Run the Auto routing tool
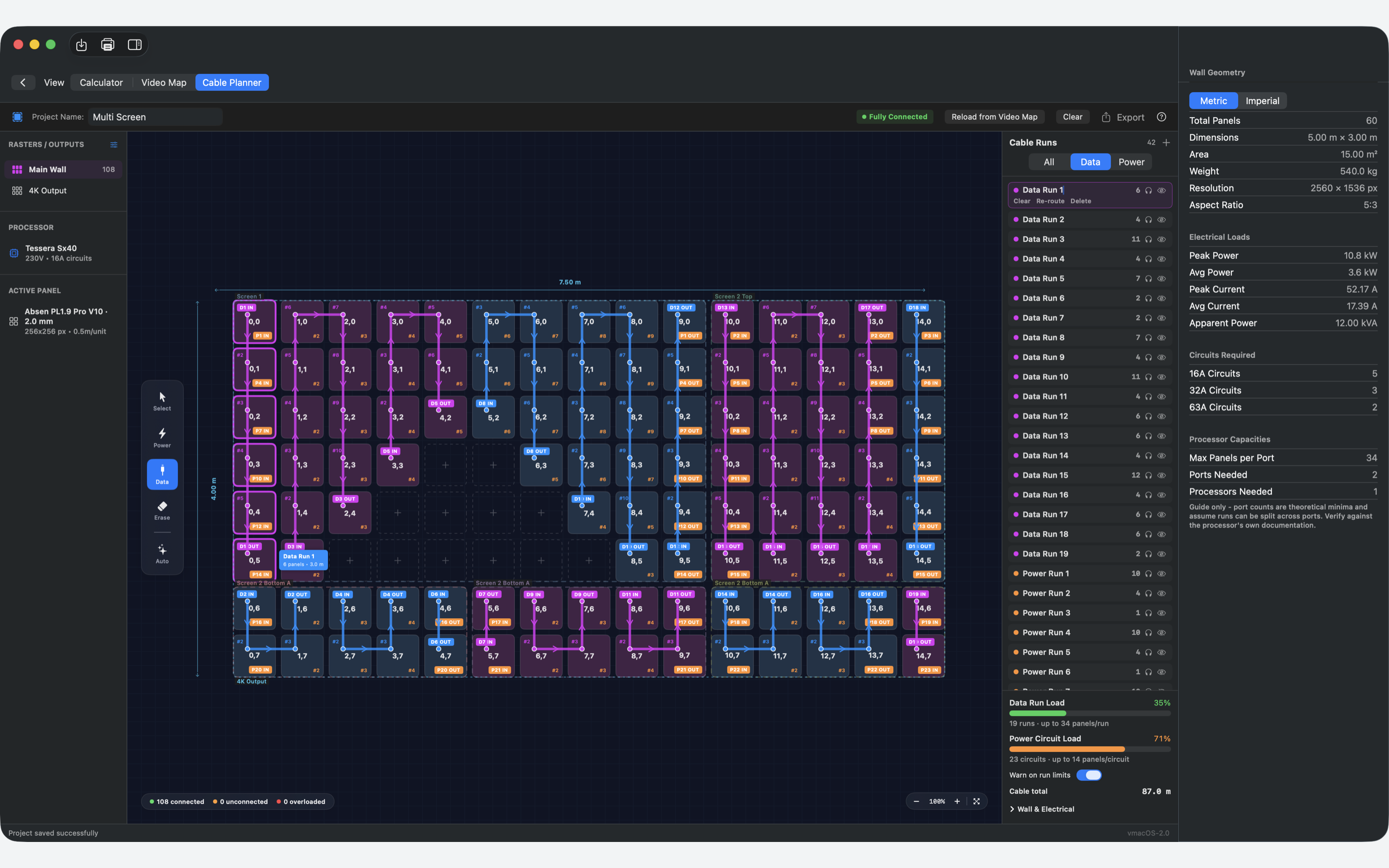This screenshot has height=868, width=1389. click(162, 554)
